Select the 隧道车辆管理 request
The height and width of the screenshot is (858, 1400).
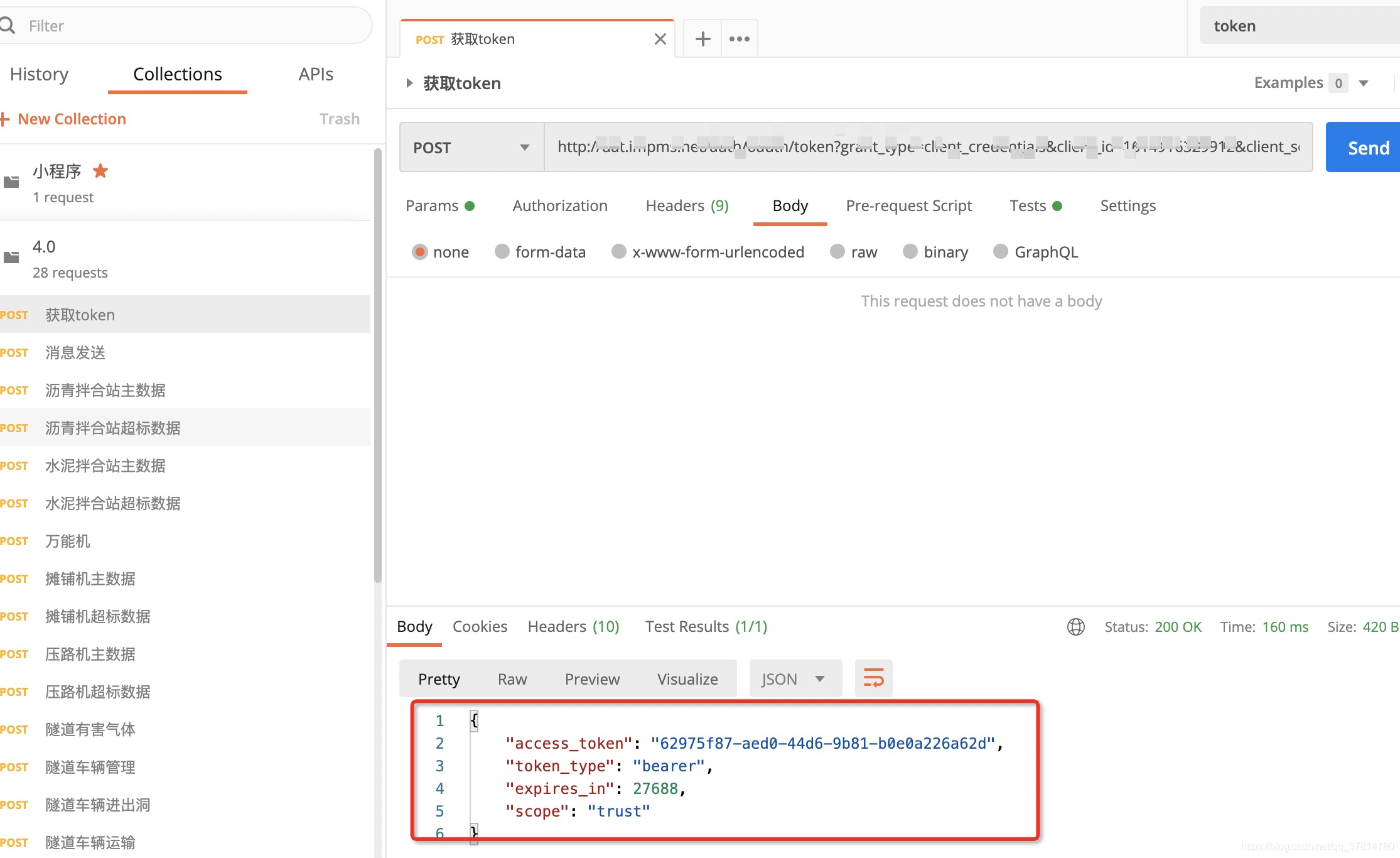(185, 767)
